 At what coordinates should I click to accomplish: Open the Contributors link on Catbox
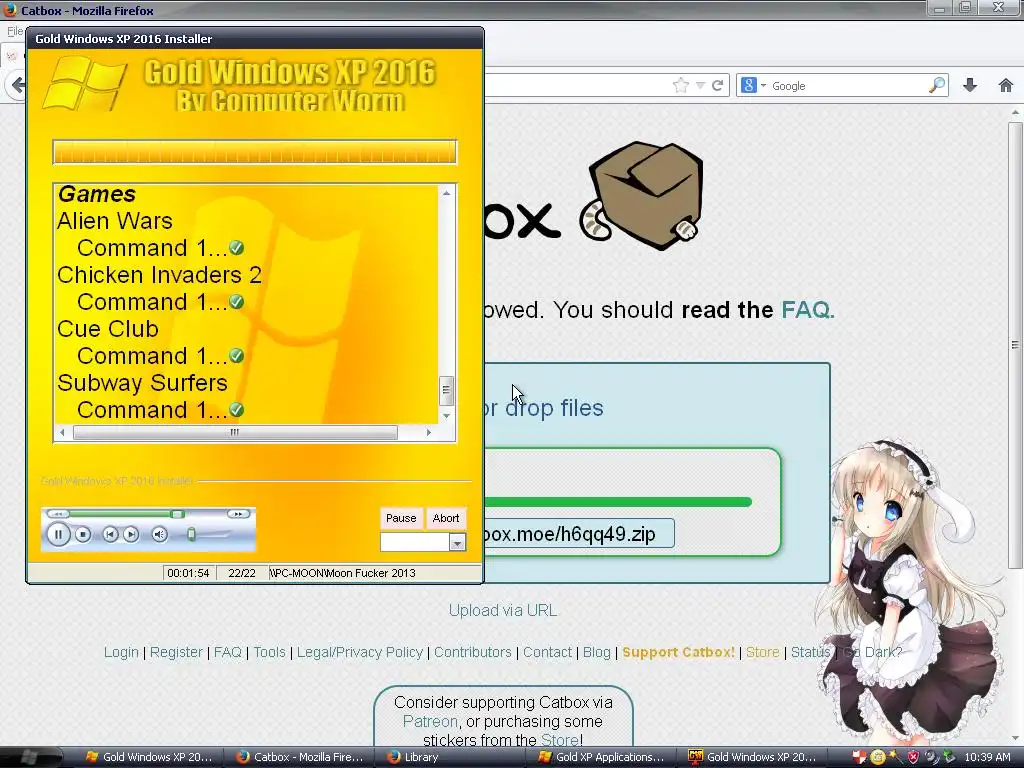click(x=473, y=652)
